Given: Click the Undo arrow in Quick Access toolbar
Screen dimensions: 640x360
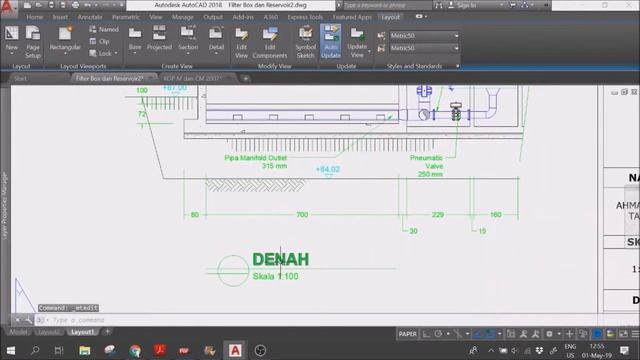Looking at the screenshot, I should pos(88,5).
